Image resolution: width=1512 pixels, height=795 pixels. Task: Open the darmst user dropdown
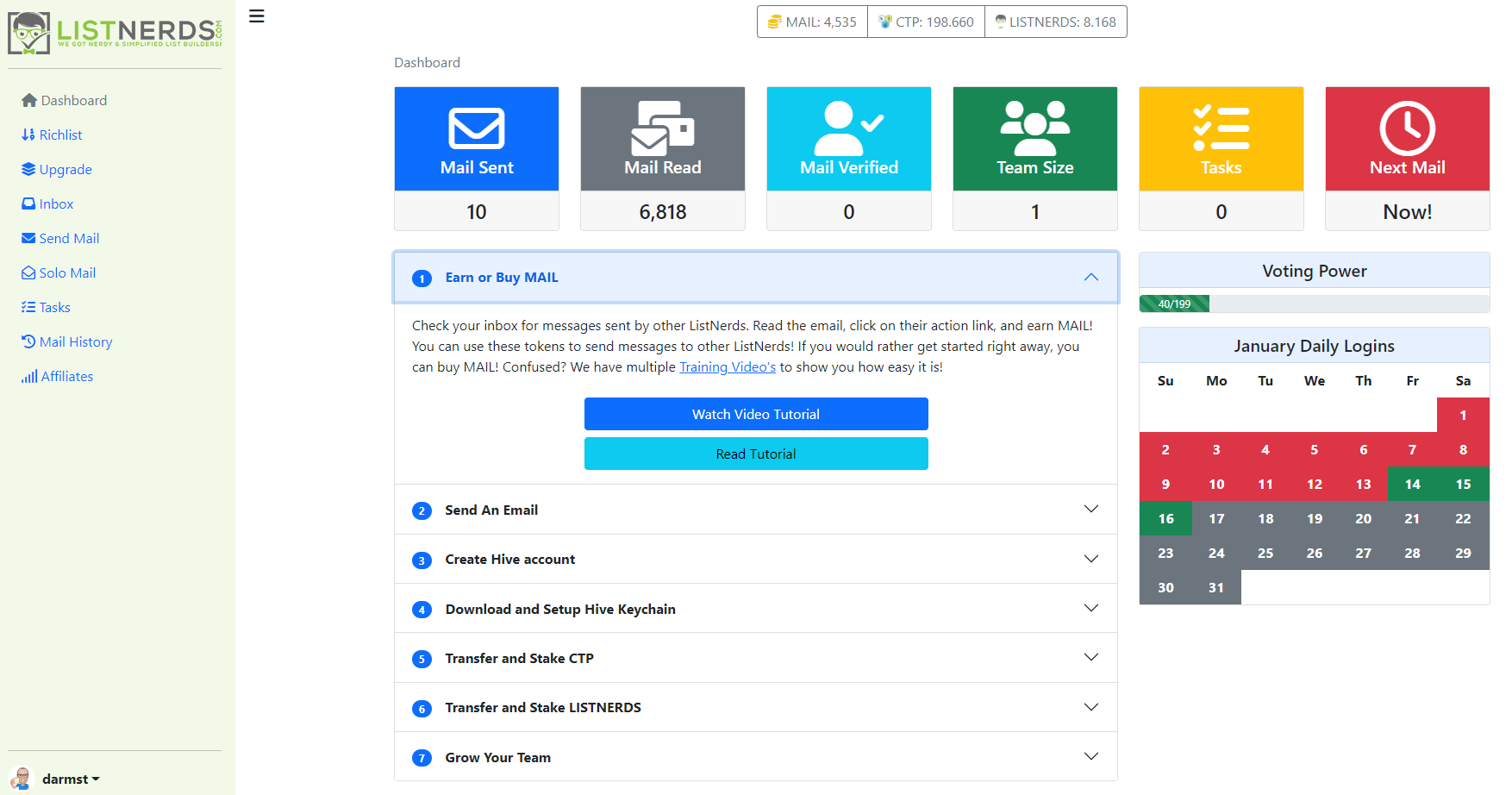pyautogui.click(x=71, y=779)
